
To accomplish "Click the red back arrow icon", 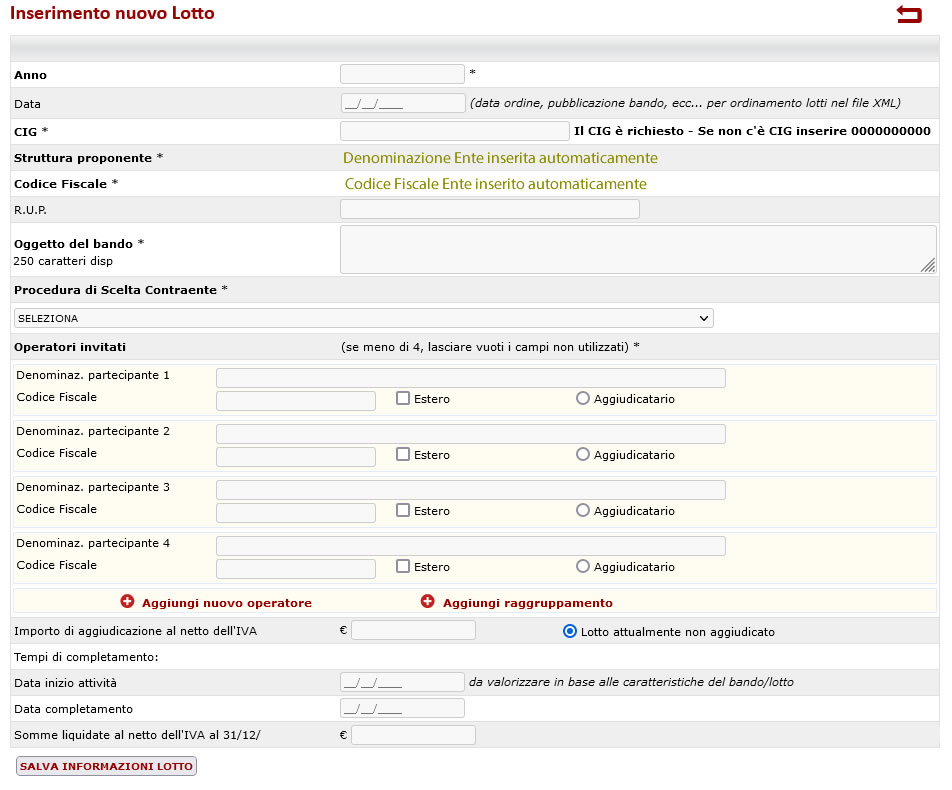I will pyautogui.click(x=908, y=14).
